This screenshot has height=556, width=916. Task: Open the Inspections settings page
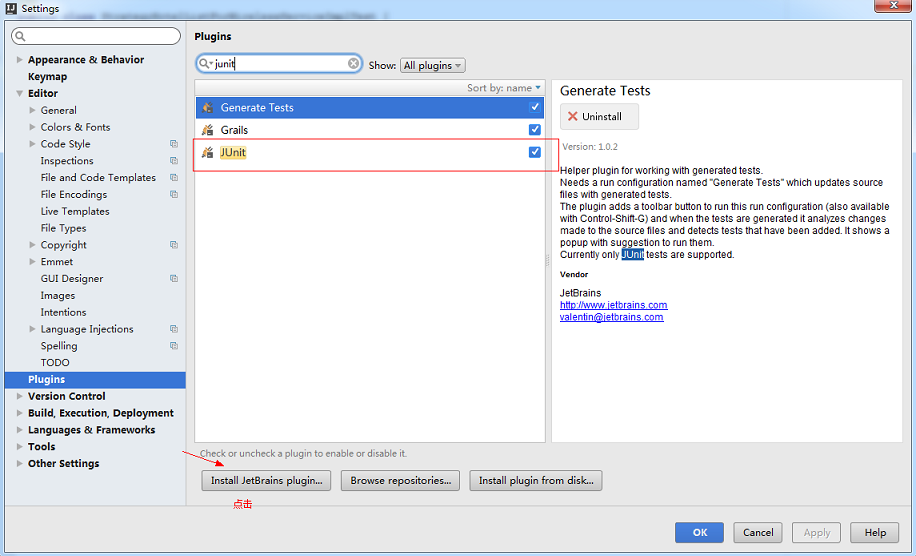click(67, 161)
